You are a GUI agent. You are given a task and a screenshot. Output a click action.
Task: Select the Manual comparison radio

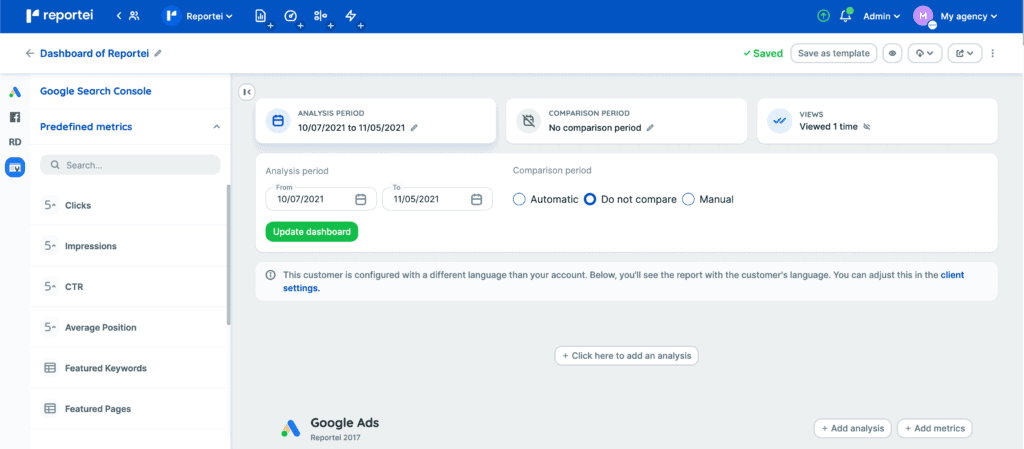688,200
